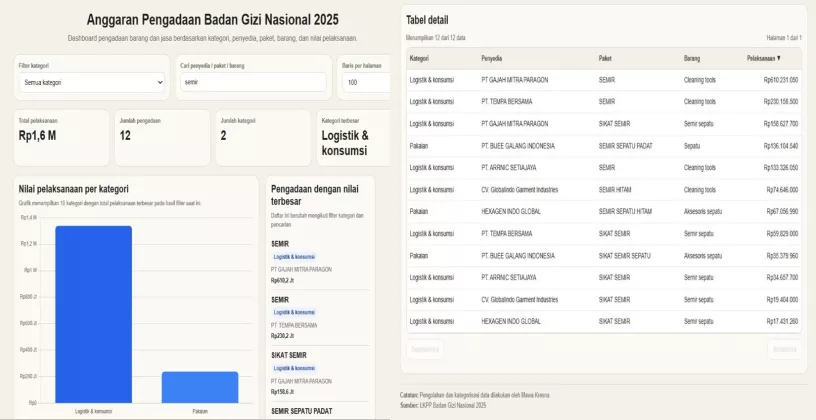This screenshot has height=420, width=816.
Task: Select 'Rp230,2 Jt' value in largest procurement list
Action: click(x=282, y=336)
